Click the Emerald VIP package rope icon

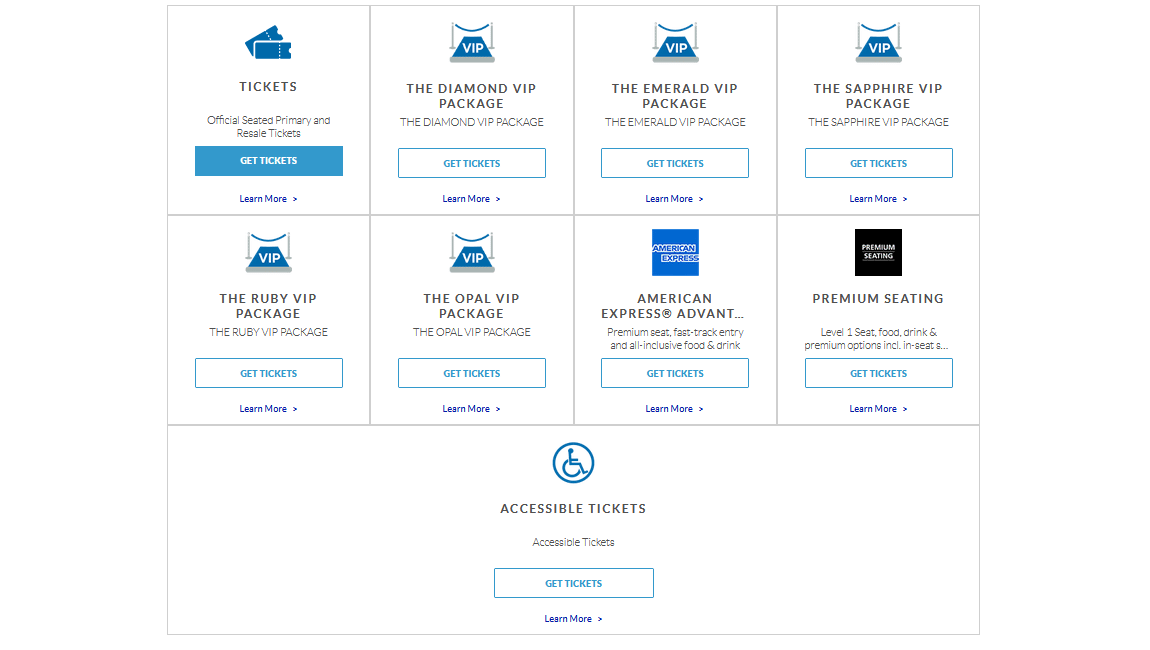pos(675,43)
